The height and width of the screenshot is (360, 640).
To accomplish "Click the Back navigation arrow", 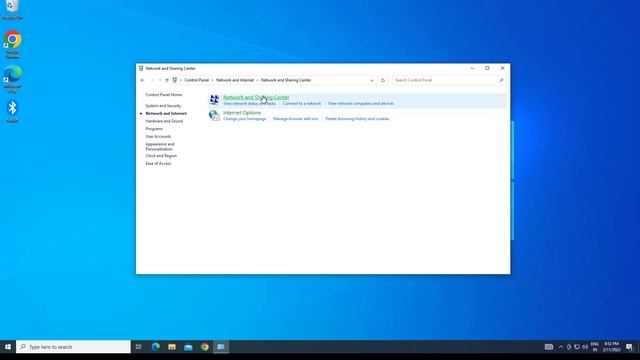I will pos(142,80).
